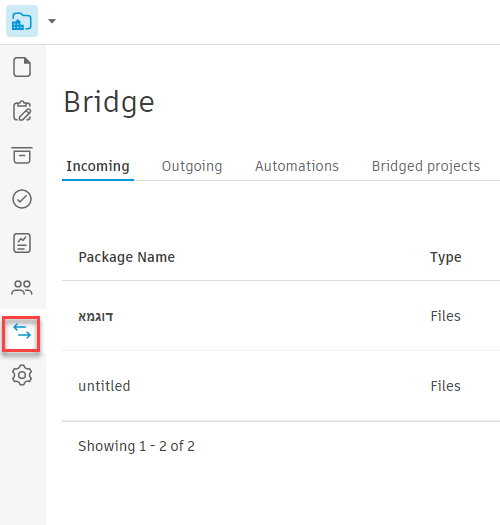Open the Files icon in sidebar

(x=22, y=67)
